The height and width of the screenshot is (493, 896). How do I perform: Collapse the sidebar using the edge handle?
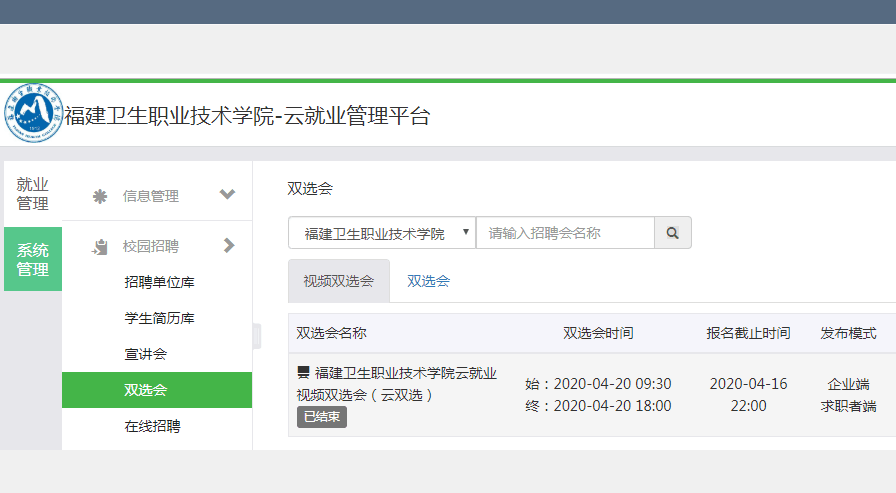pos(256,336)
